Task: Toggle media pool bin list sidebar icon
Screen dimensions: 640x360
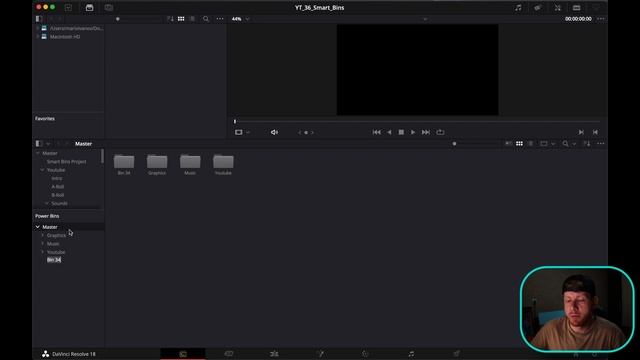Action: pos(39,144)
